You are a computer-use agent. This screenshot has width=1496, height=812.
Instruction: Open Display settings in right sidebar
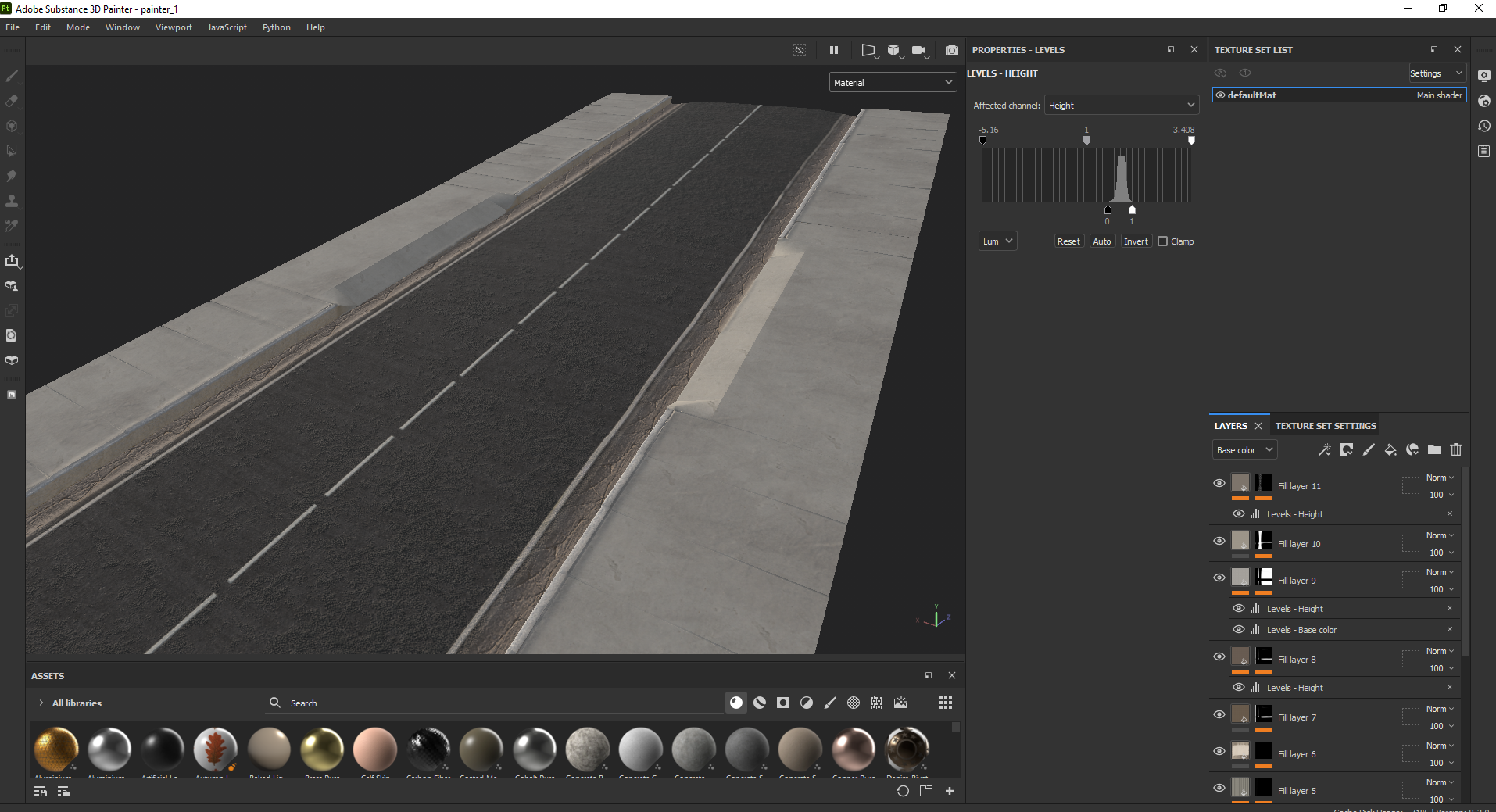coord(1484,76)
